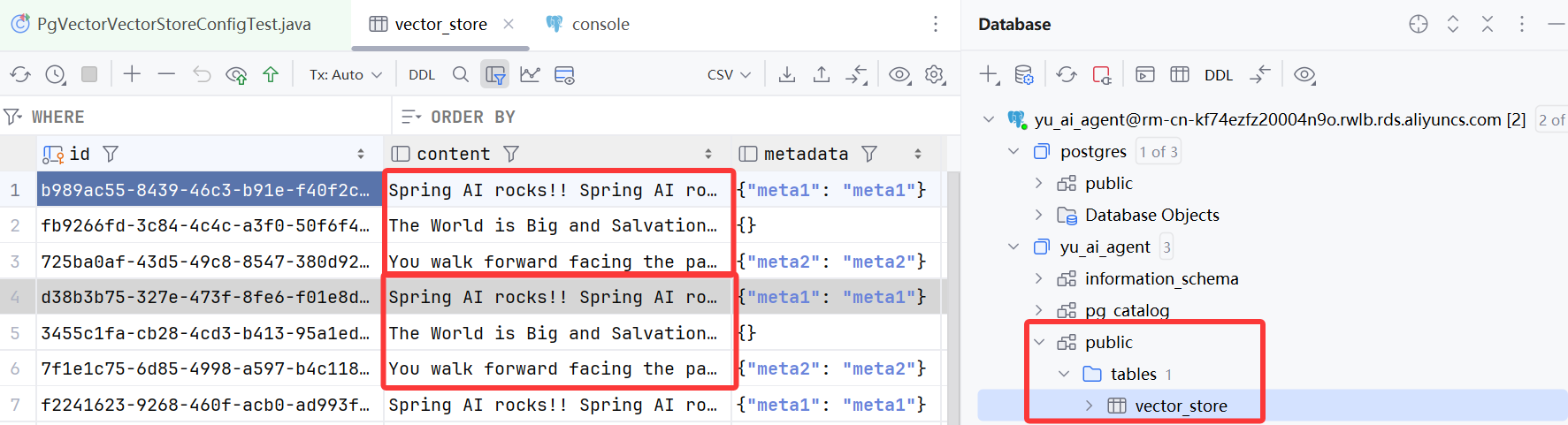The image size is (1568, 425).
Task: Import data with upload icon
Action: (x=822, y=75)
